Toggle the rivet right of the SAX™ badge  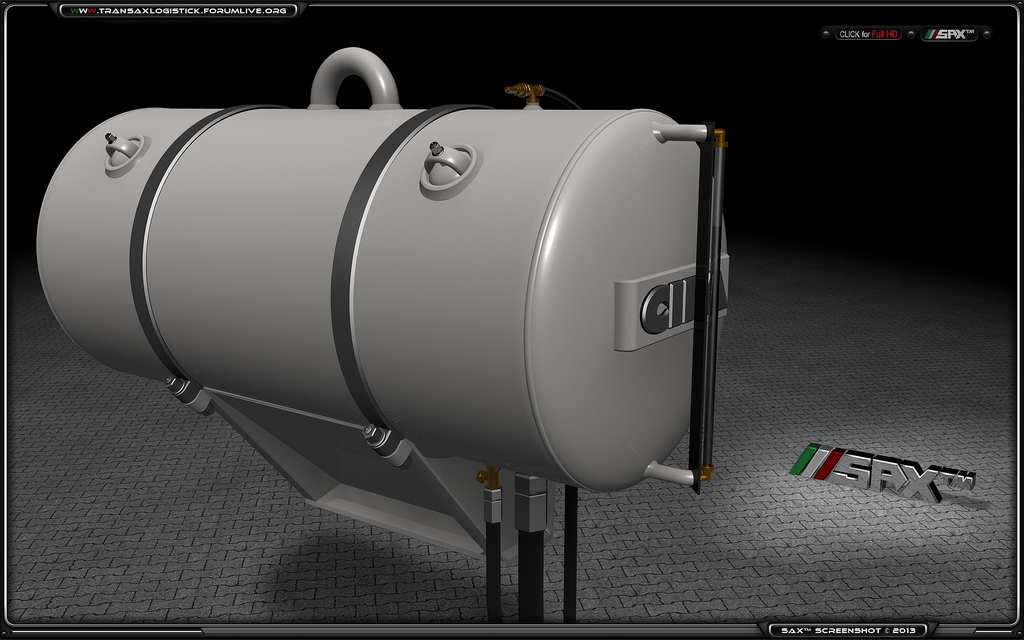click(986, 34)
